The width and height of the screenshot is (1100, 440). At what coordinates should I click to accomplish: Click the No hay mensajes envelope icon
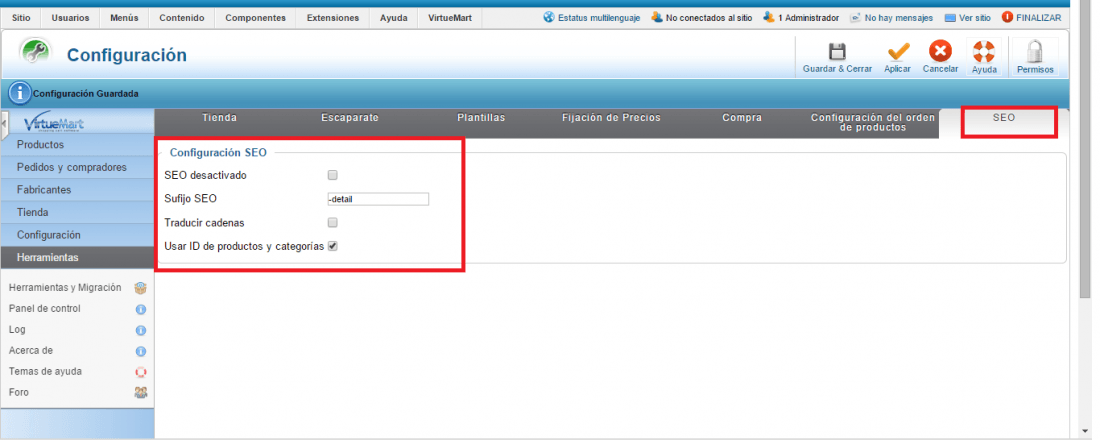pyautogui.click(x=855, y=18)
